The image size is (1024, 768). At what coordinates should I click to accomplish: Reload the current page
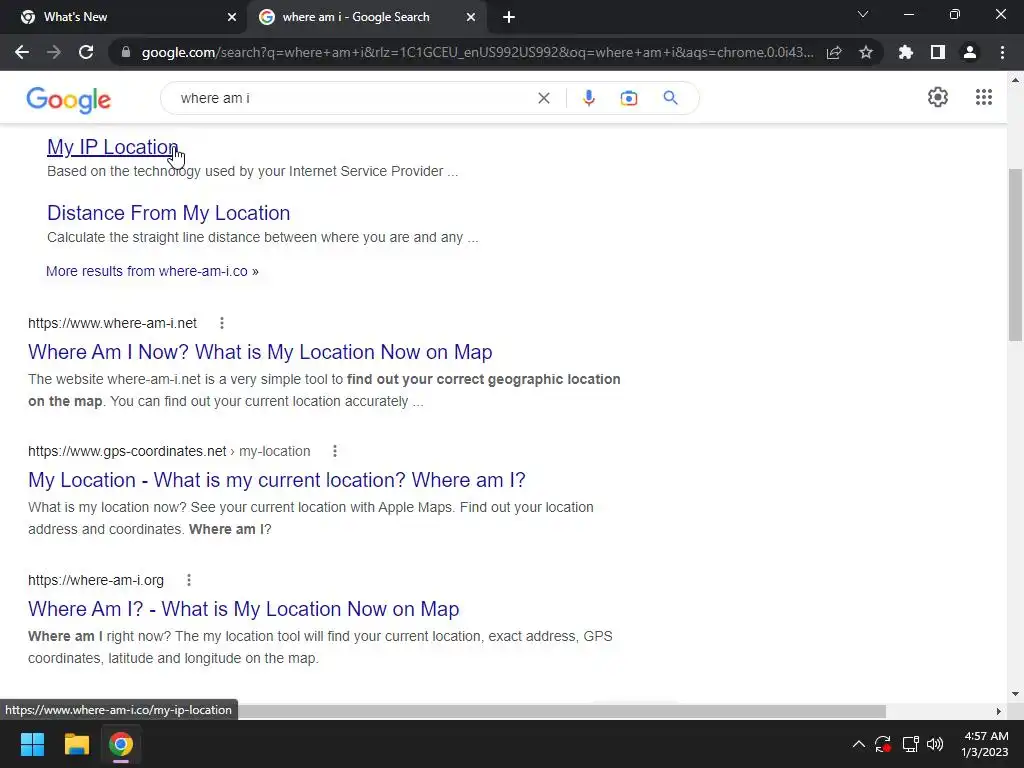click(x=86, y=52)
